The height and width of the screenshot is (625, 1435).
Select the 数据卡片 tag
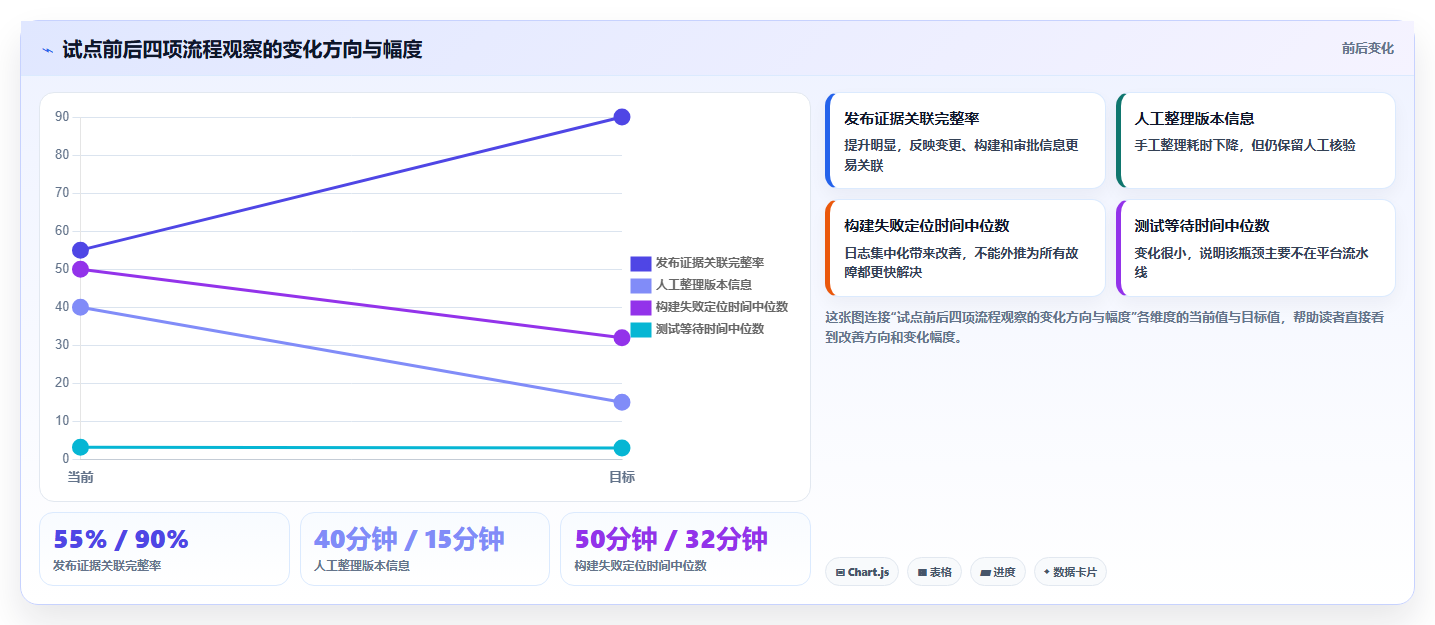(1070, 572)
